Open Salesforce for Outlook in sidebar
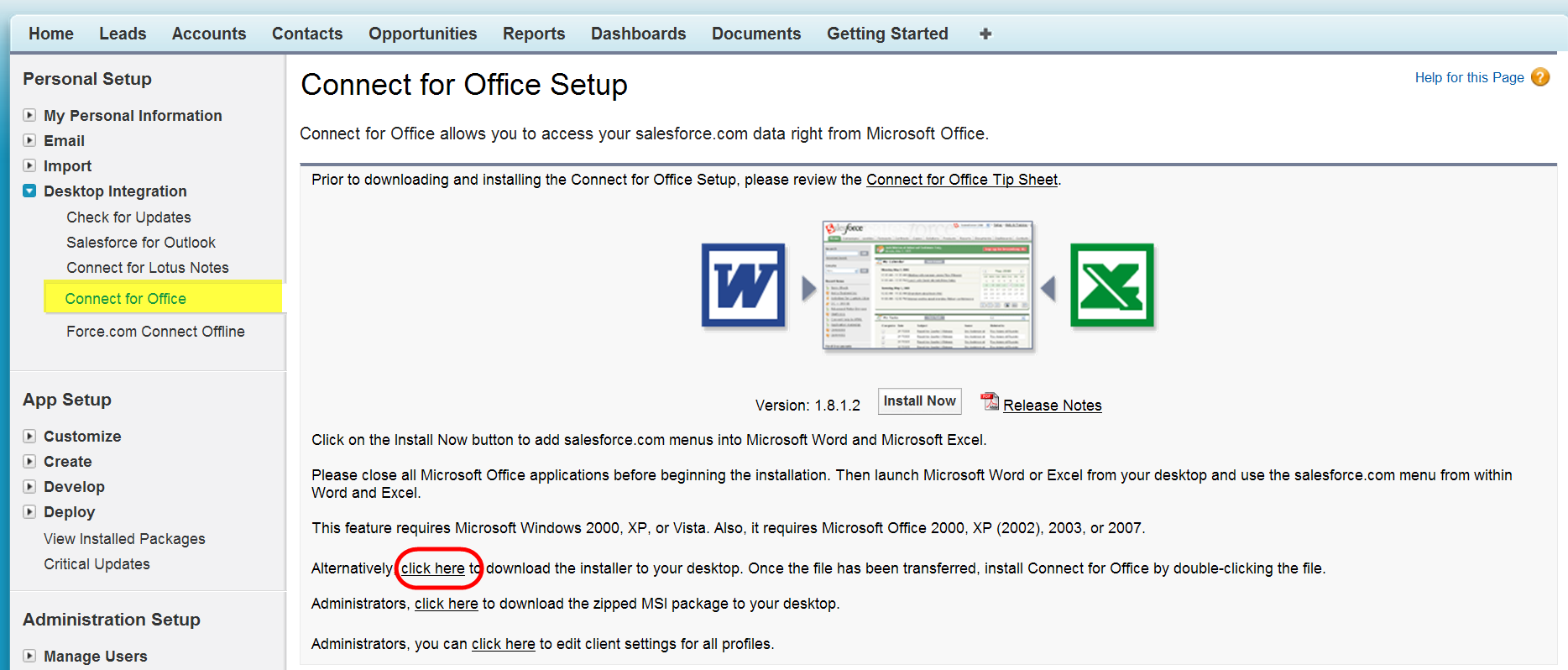Viewport: 1568px width, 670px height. click(141, 243)
